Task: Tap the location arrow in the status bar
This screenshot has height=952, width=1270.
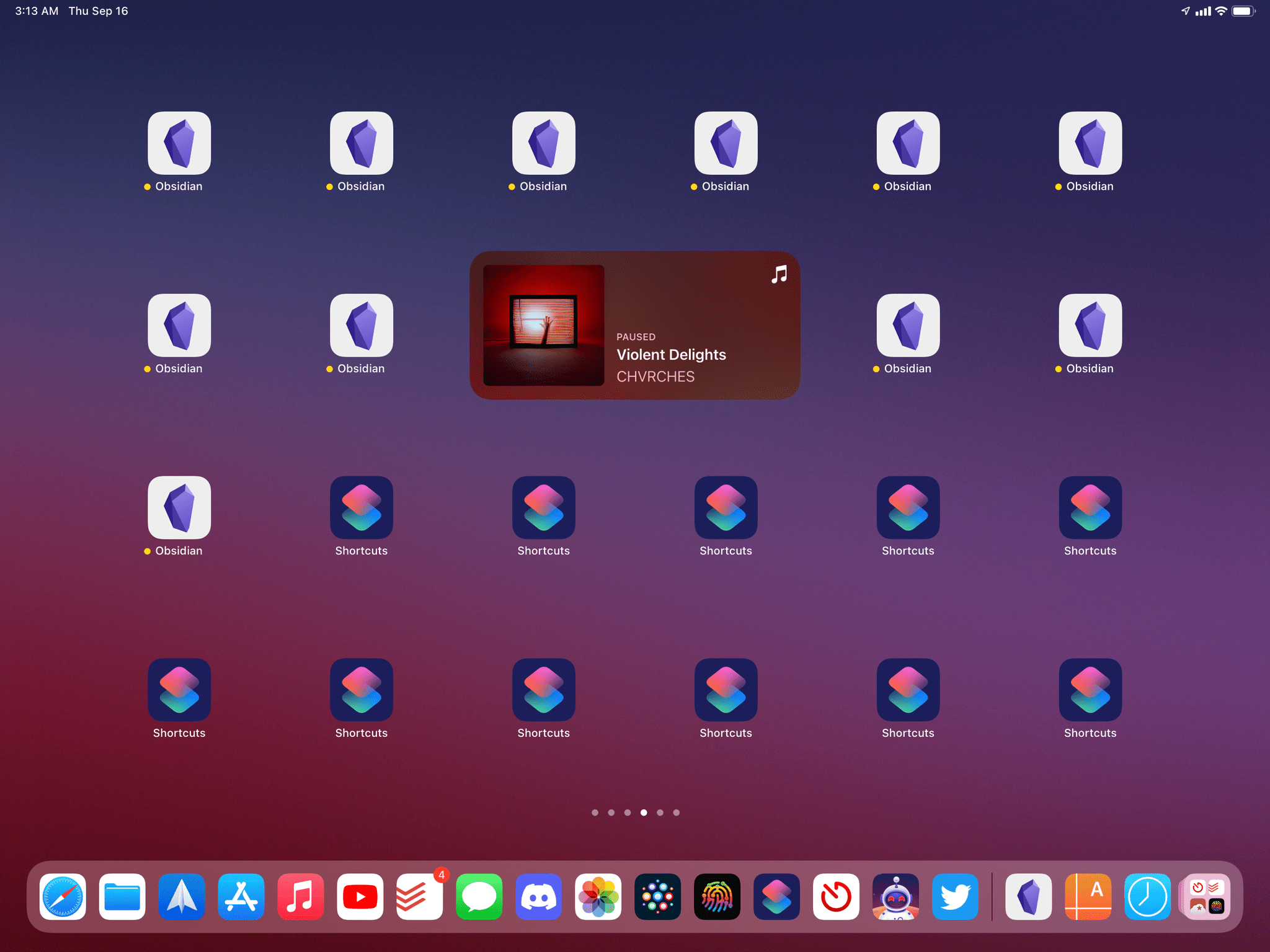Action: 1186,11
